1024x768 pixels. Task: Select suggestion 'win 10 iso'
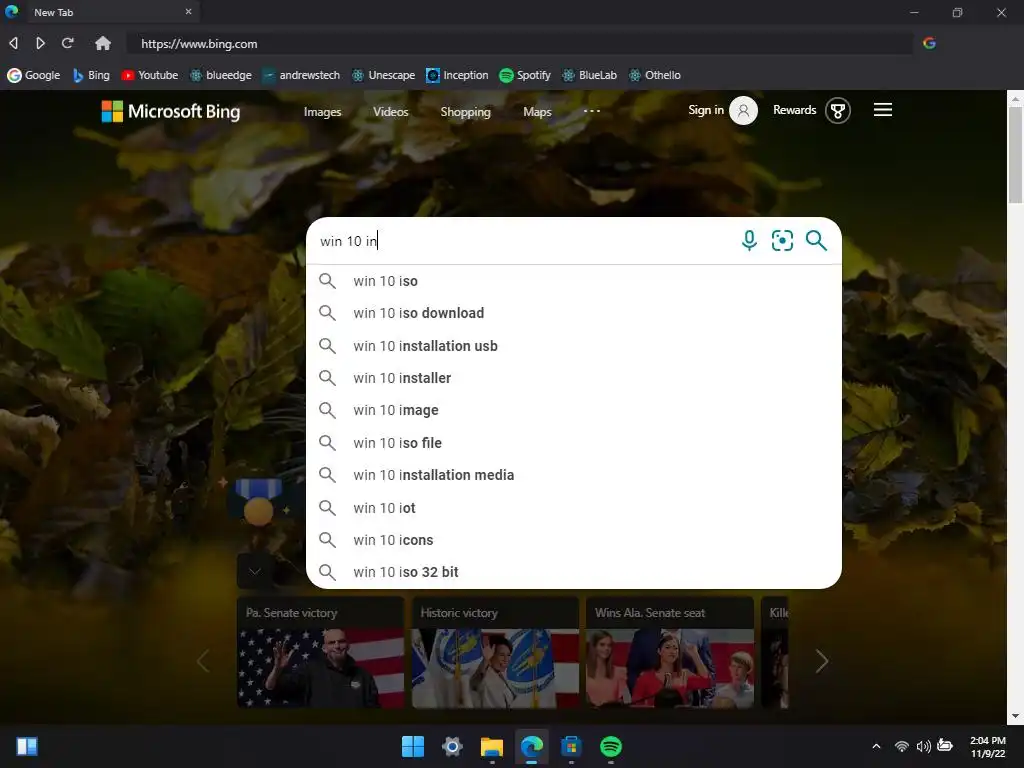click(x=573, y=281)
